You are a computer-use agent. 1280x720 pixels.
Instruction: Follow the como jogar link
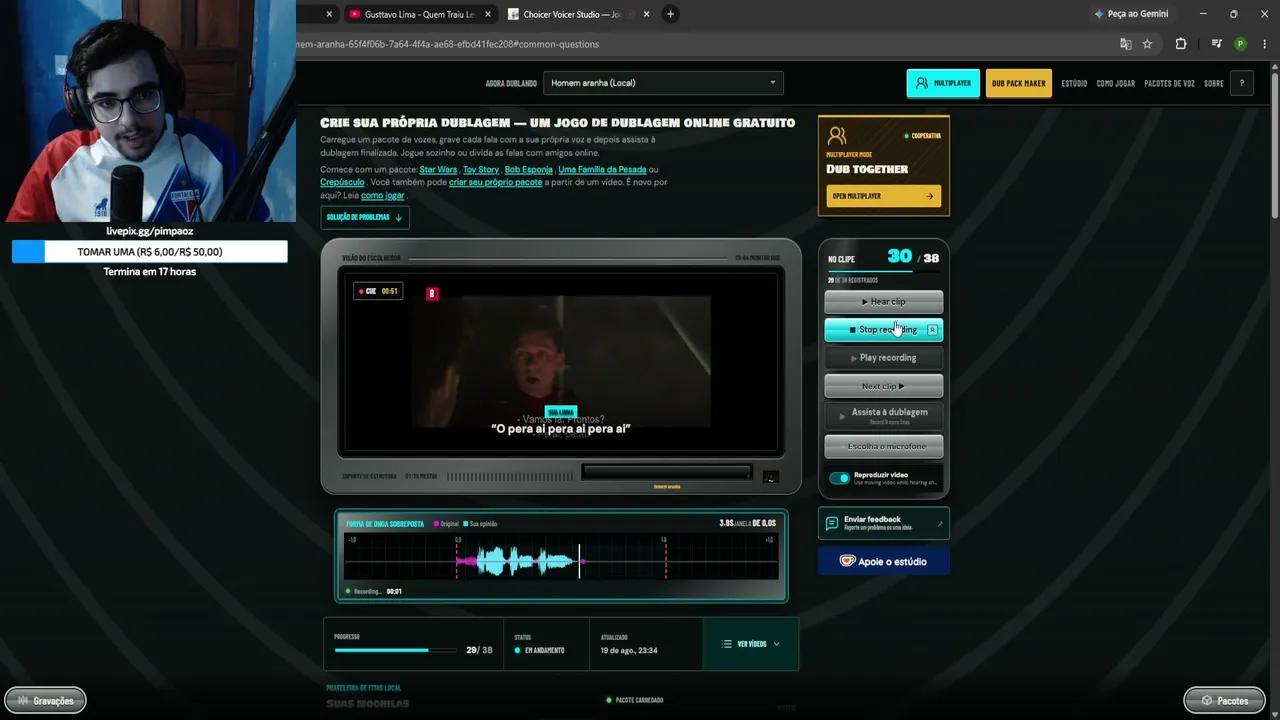tap(383, 195)
